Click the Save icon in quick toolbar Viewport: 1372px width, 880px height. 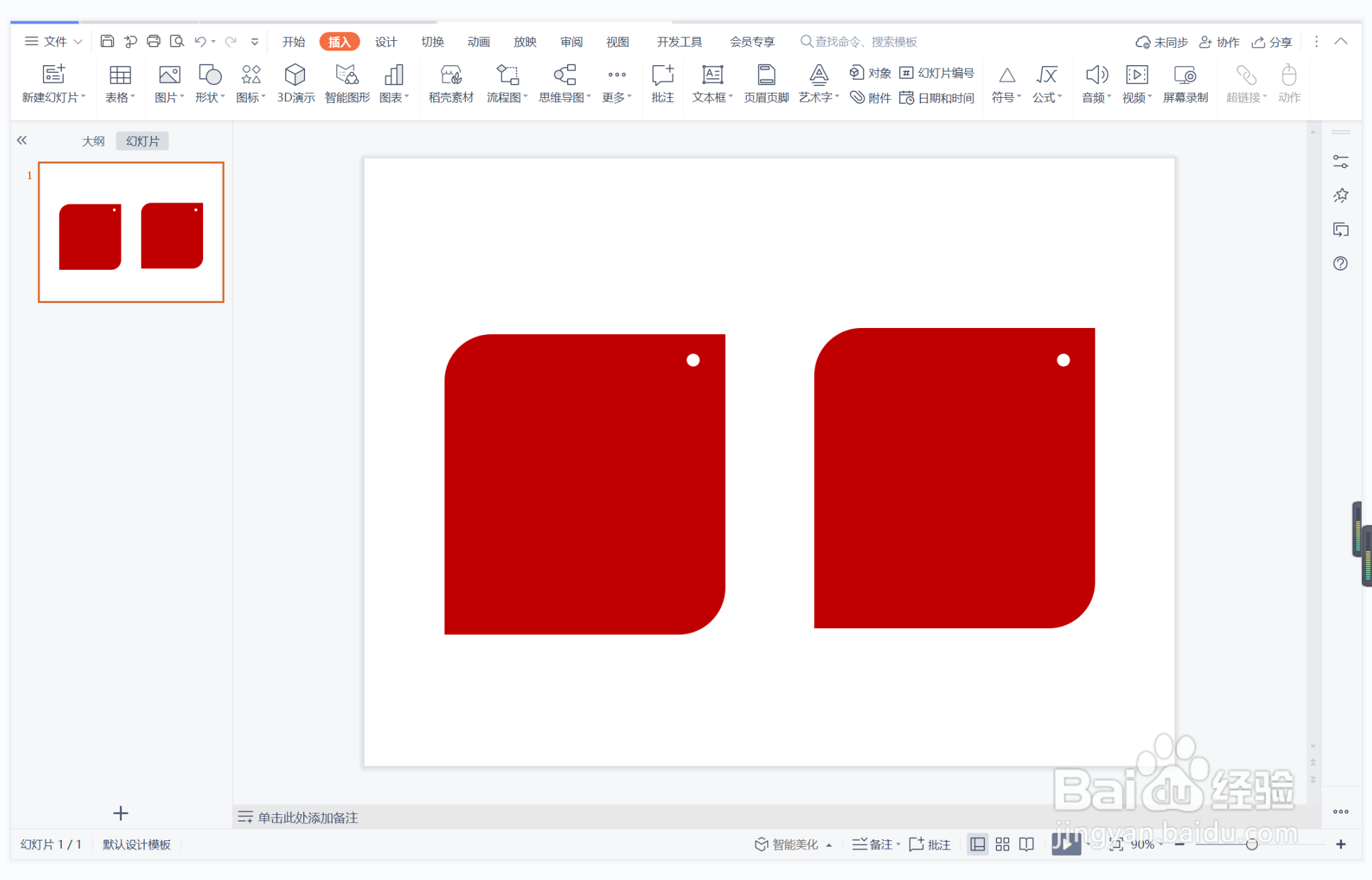[x=107, y=42]
